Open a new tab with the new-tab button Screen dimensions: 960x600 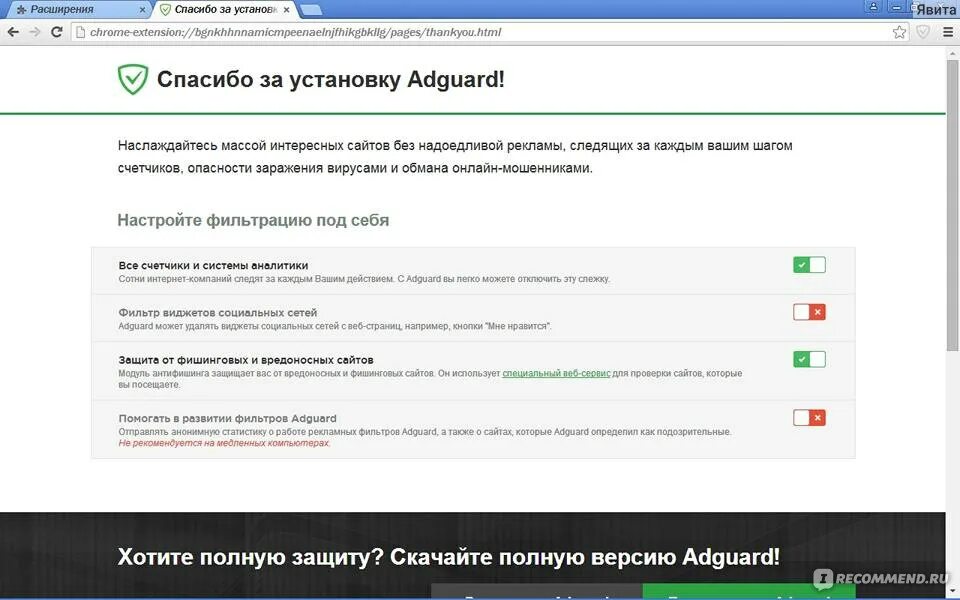311,10
